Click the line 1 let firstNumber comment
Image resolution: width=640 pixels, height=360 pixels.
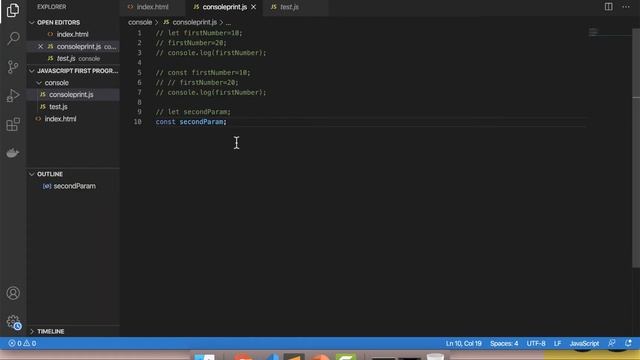tap(199, 33)
